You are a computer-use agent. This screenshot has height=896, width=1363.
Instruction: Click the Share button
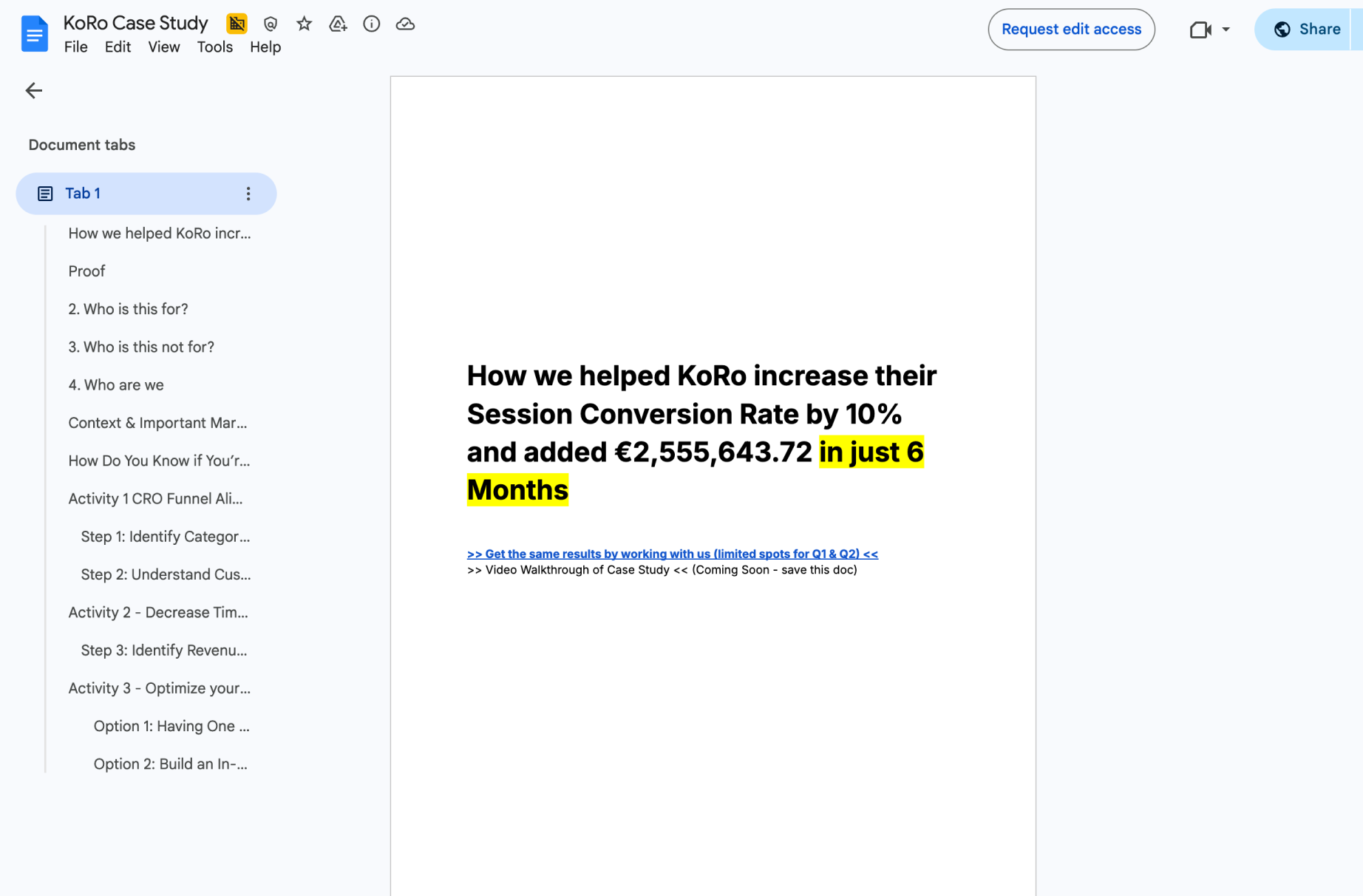pos(1306,30)
